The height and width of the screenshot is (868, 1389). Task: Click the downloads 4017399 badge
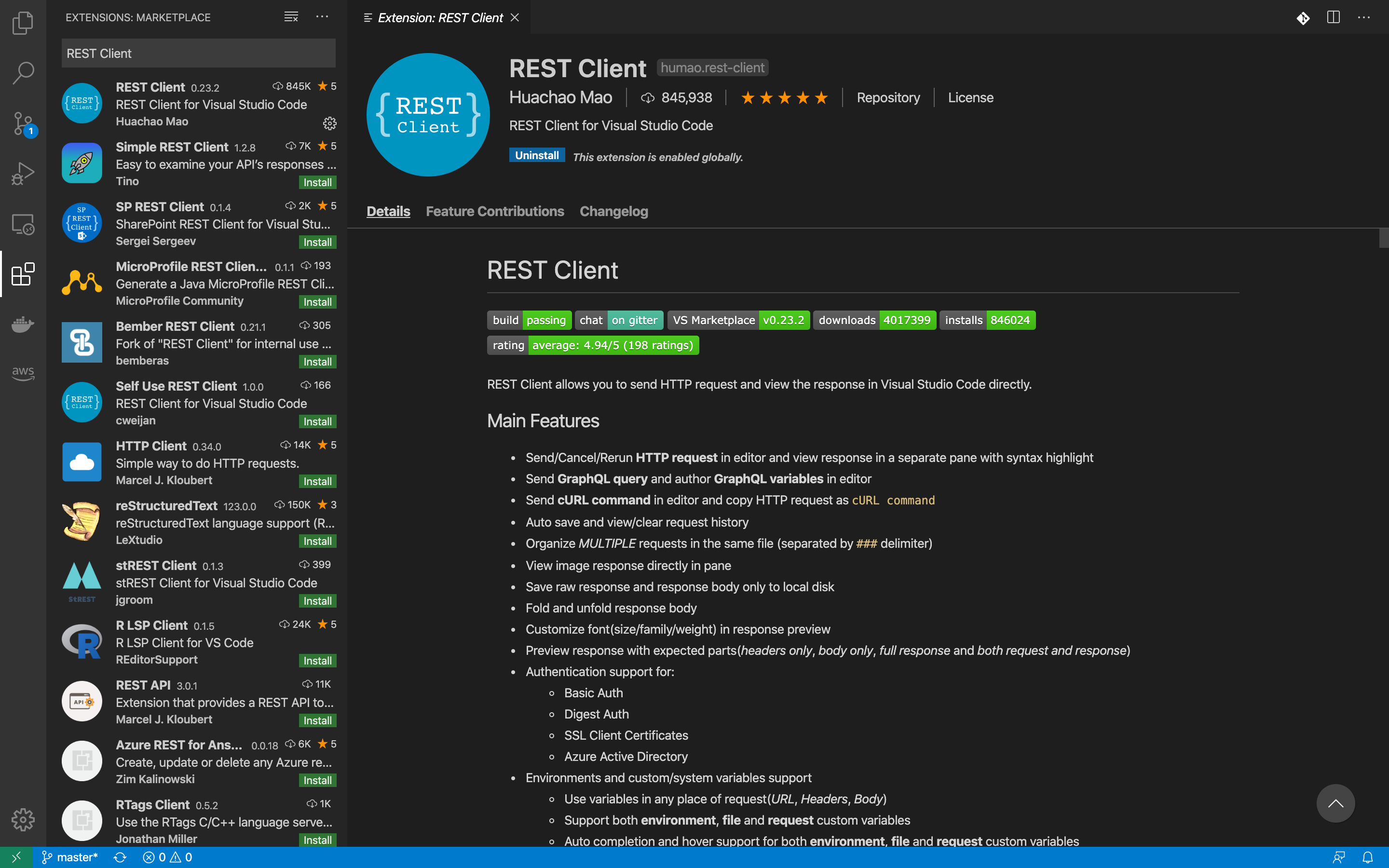click(x=874, y=320)
